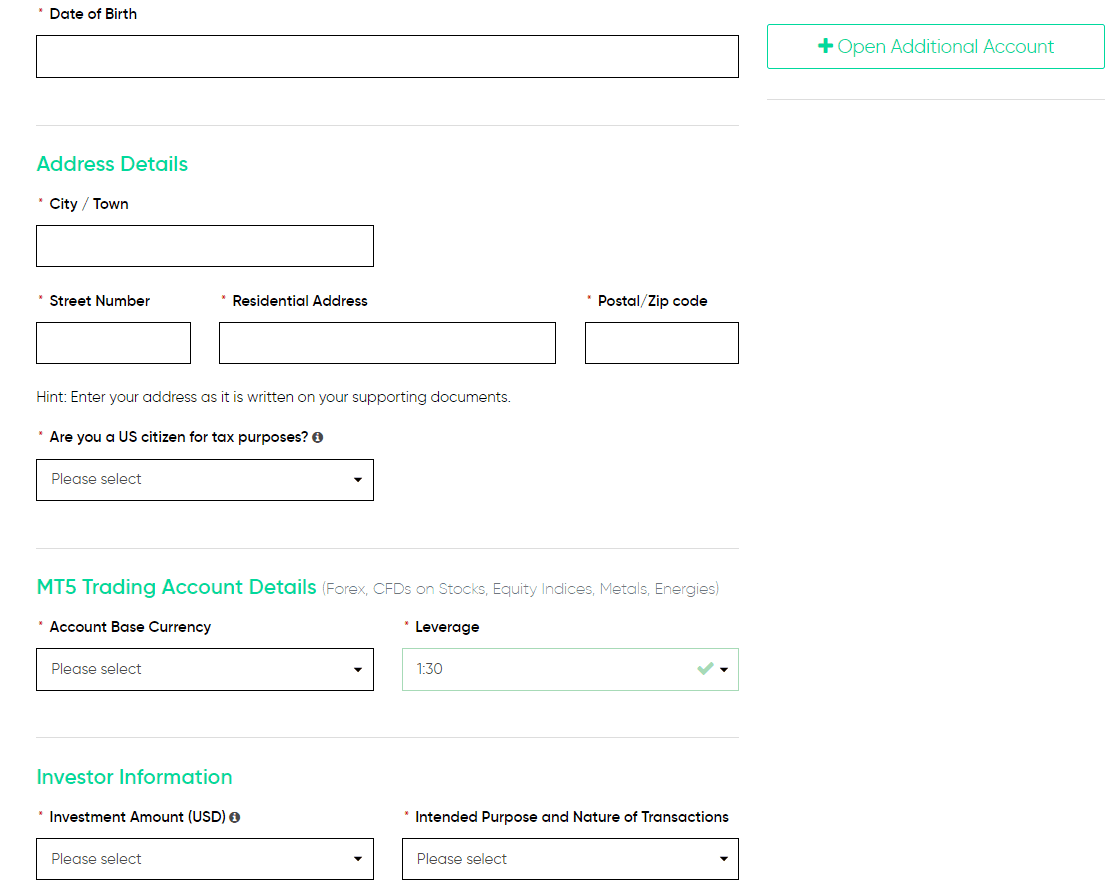Click into the City / Town field

[205, 246]
